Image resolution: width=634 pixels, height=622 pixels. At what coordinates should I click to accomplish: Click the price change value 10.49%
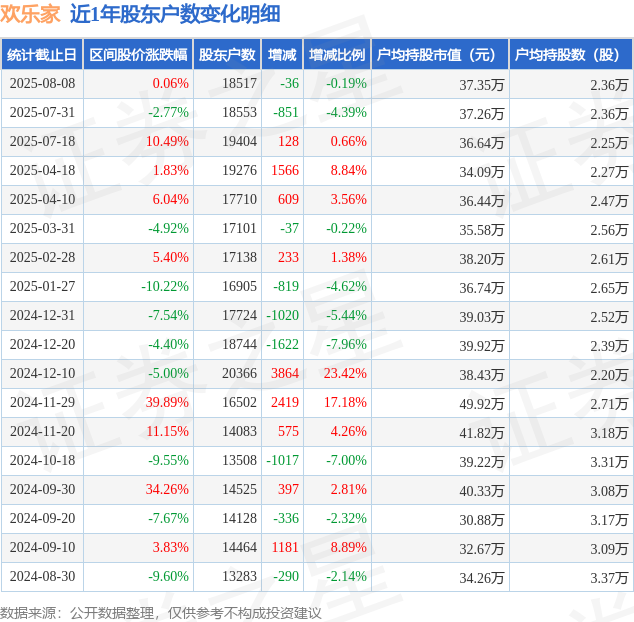pos(167,142)
